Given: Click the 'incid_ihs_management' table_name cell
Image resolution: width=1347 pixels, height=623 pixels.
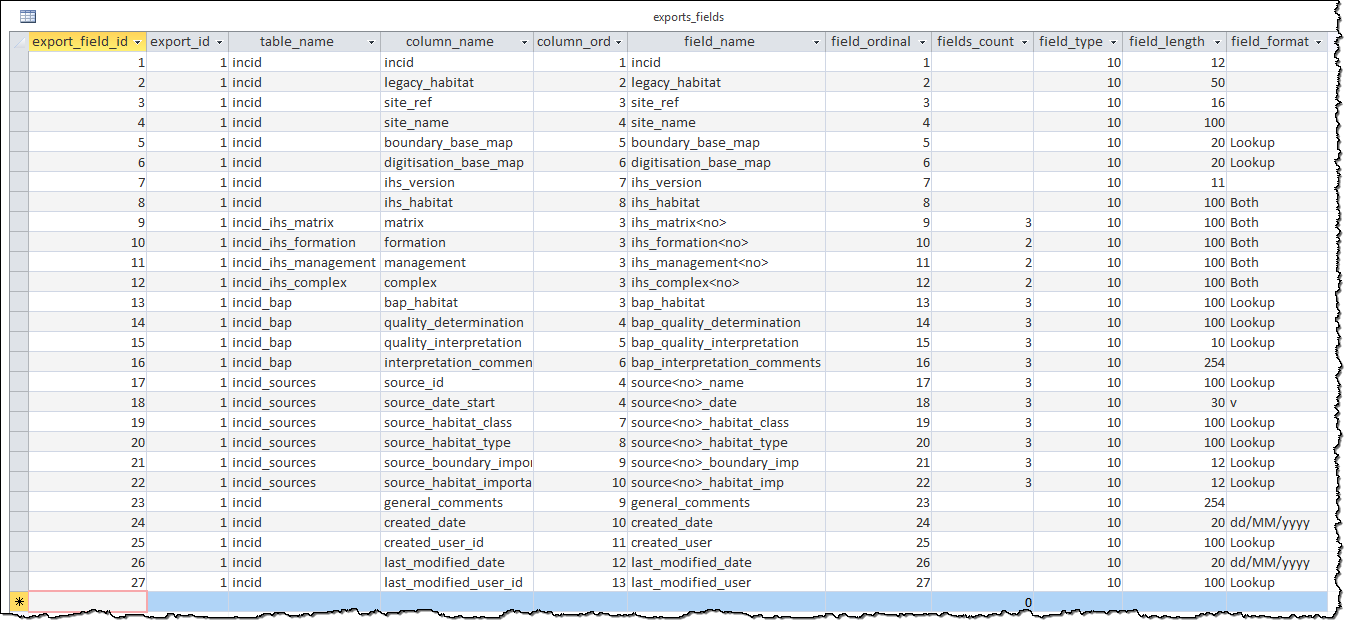Looking at the screenshot, I should 305,262.
